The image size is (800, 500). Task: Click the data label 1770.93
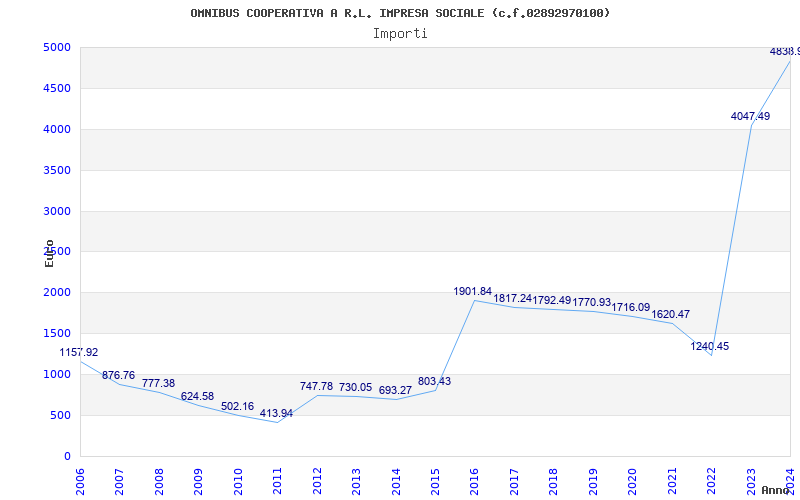click(x=591, y=303)
